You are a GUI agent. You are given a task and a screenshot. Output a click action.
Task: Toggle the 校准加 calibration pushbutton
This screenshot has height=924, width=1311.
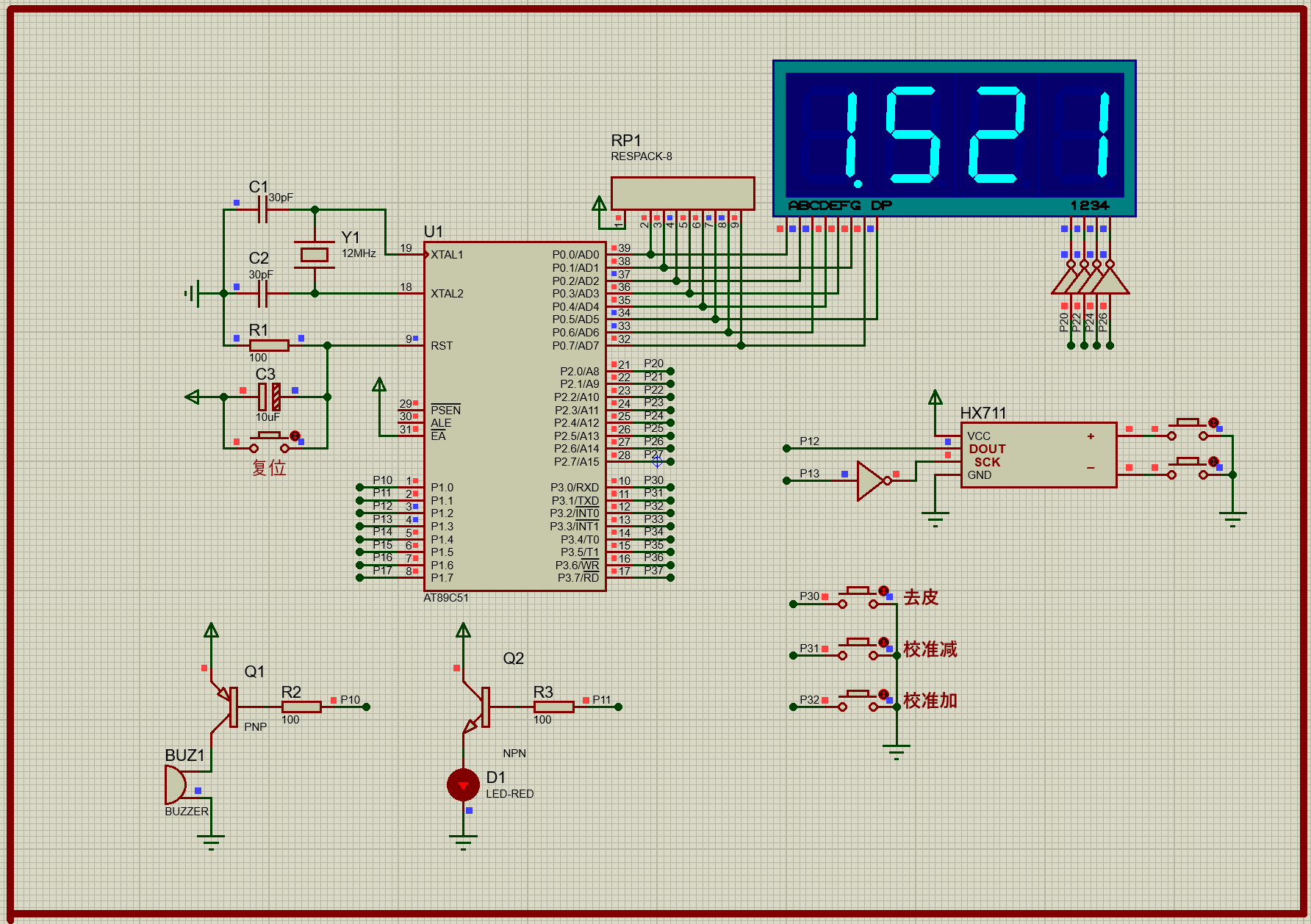point(858,701)
